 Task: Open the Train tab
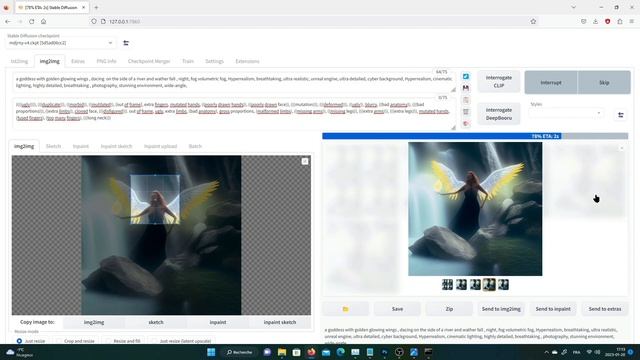188,61
